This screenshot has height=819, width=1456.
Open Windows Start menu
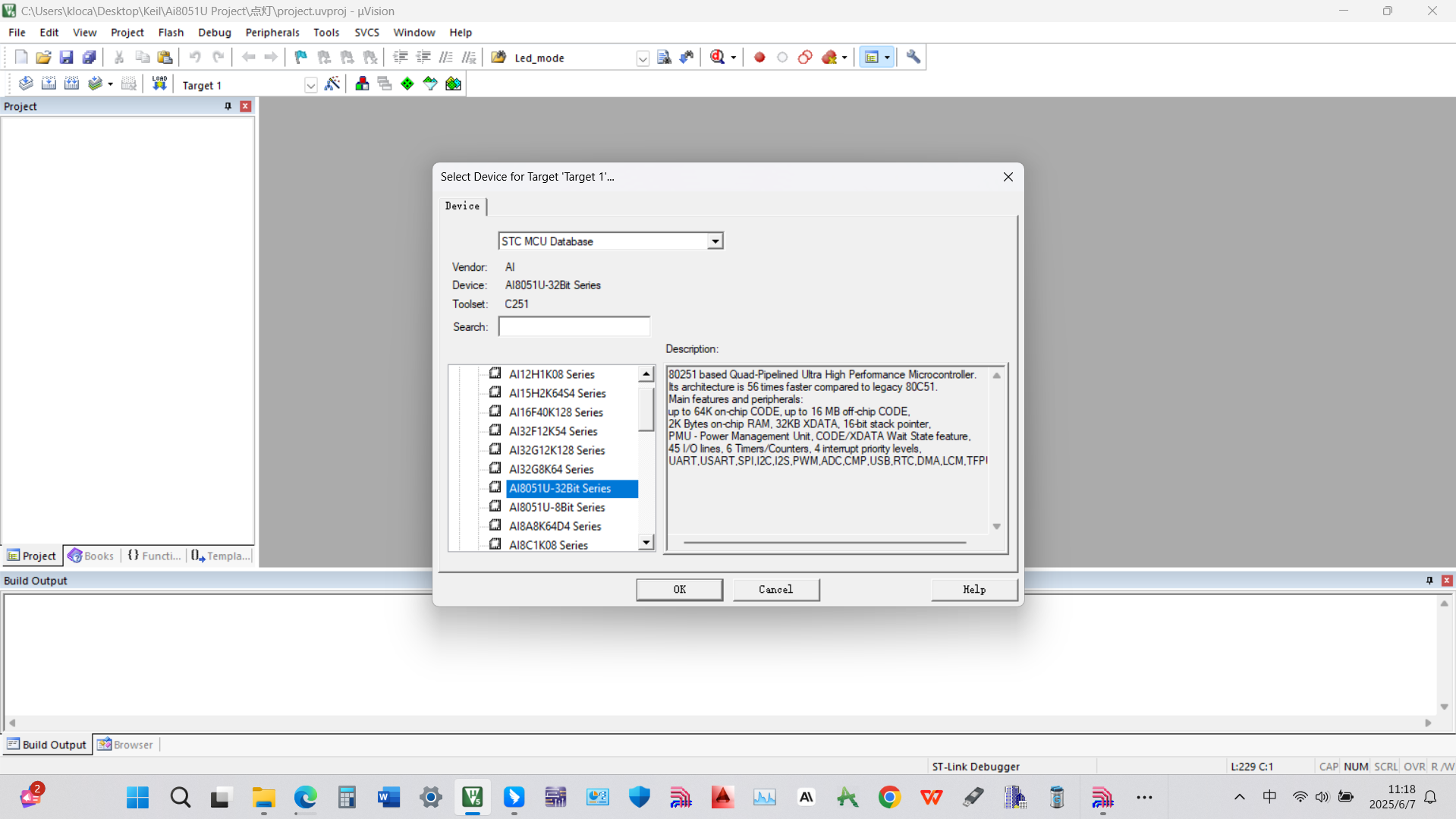[138, 798]
